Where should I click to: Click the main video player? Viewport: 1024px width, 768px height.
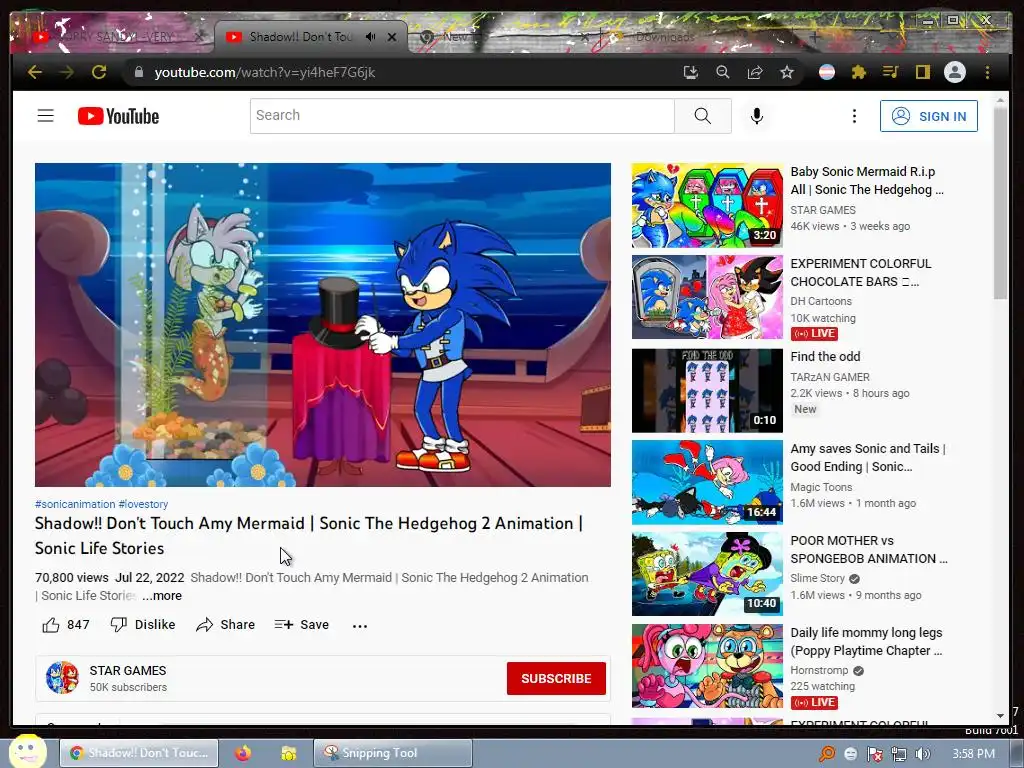[x=323, y=325]
